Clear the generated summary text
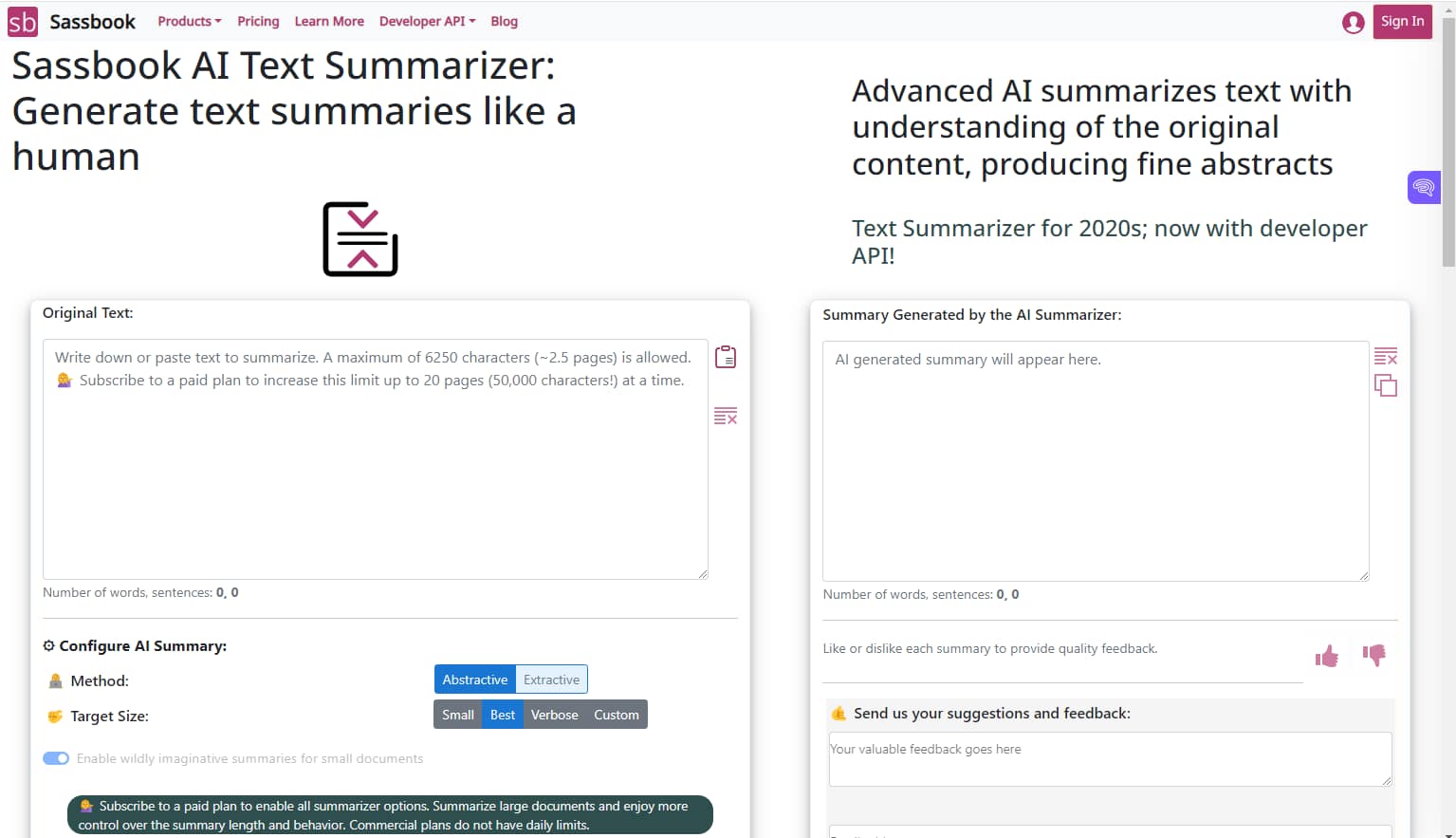 (1385, 356)
